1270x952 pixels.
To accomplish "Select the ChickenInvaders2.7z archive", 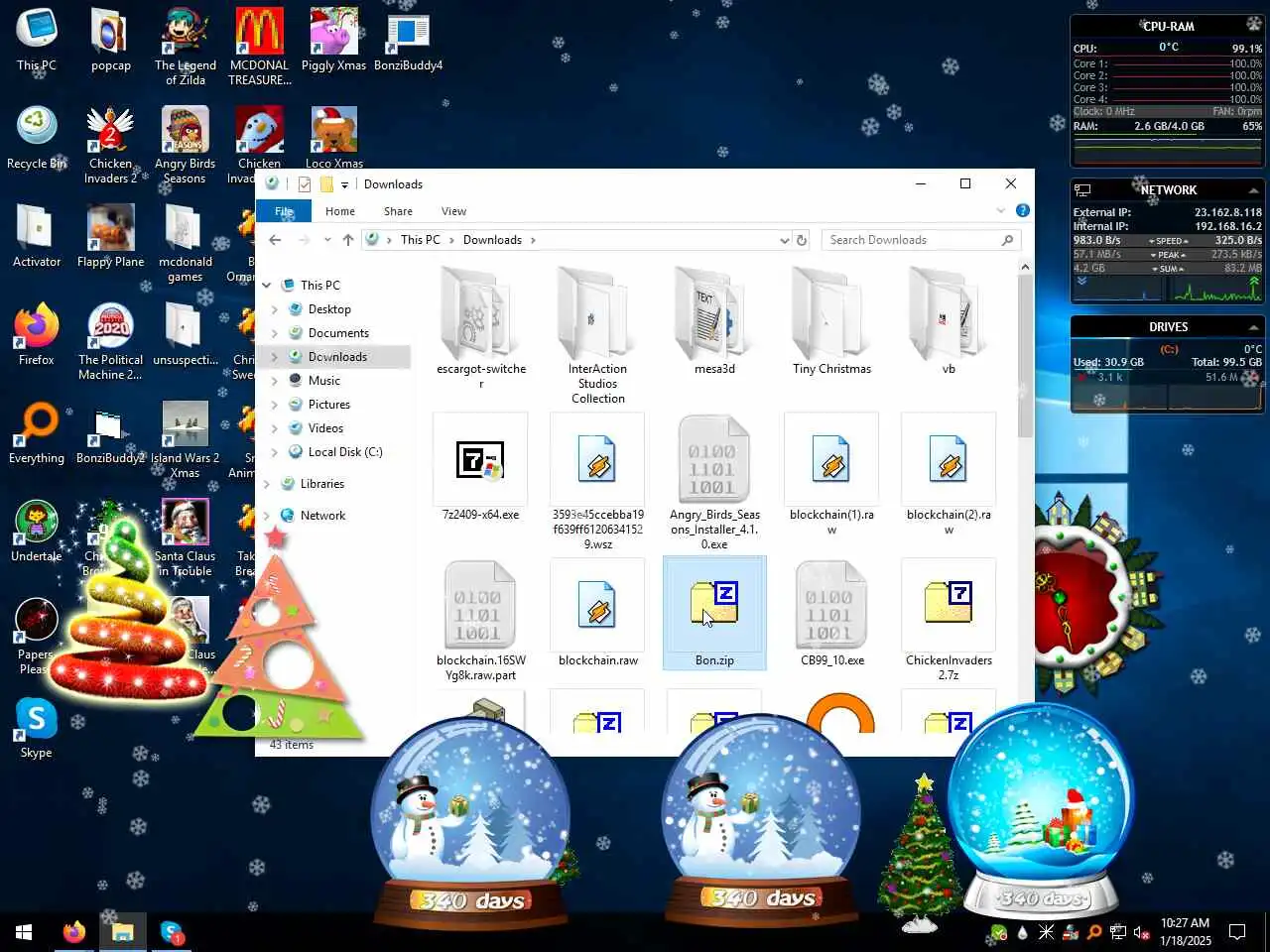I will [x=949, y=620].
